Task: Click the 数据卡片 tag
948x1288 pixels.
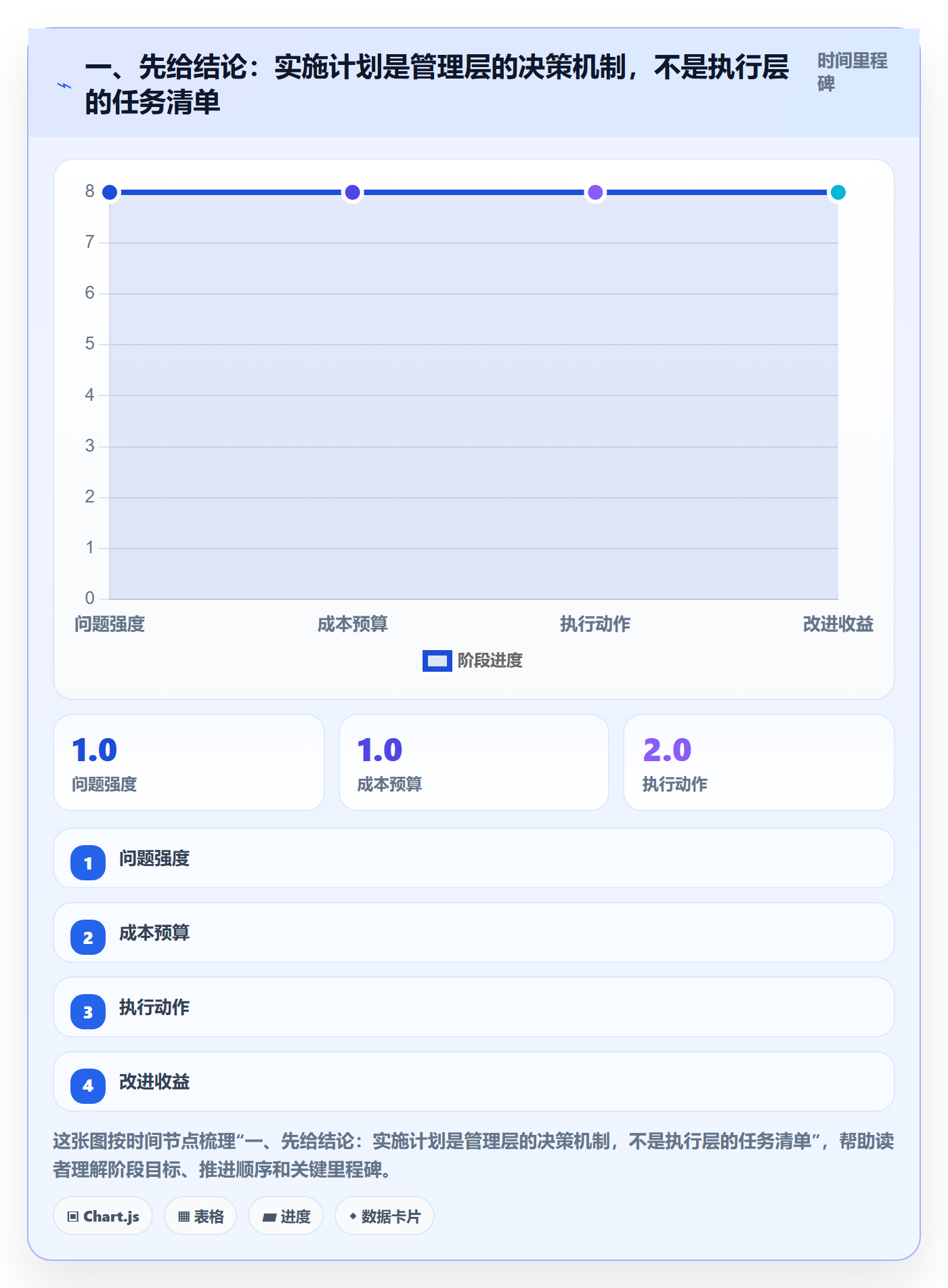Action: tap(385, 1216)
